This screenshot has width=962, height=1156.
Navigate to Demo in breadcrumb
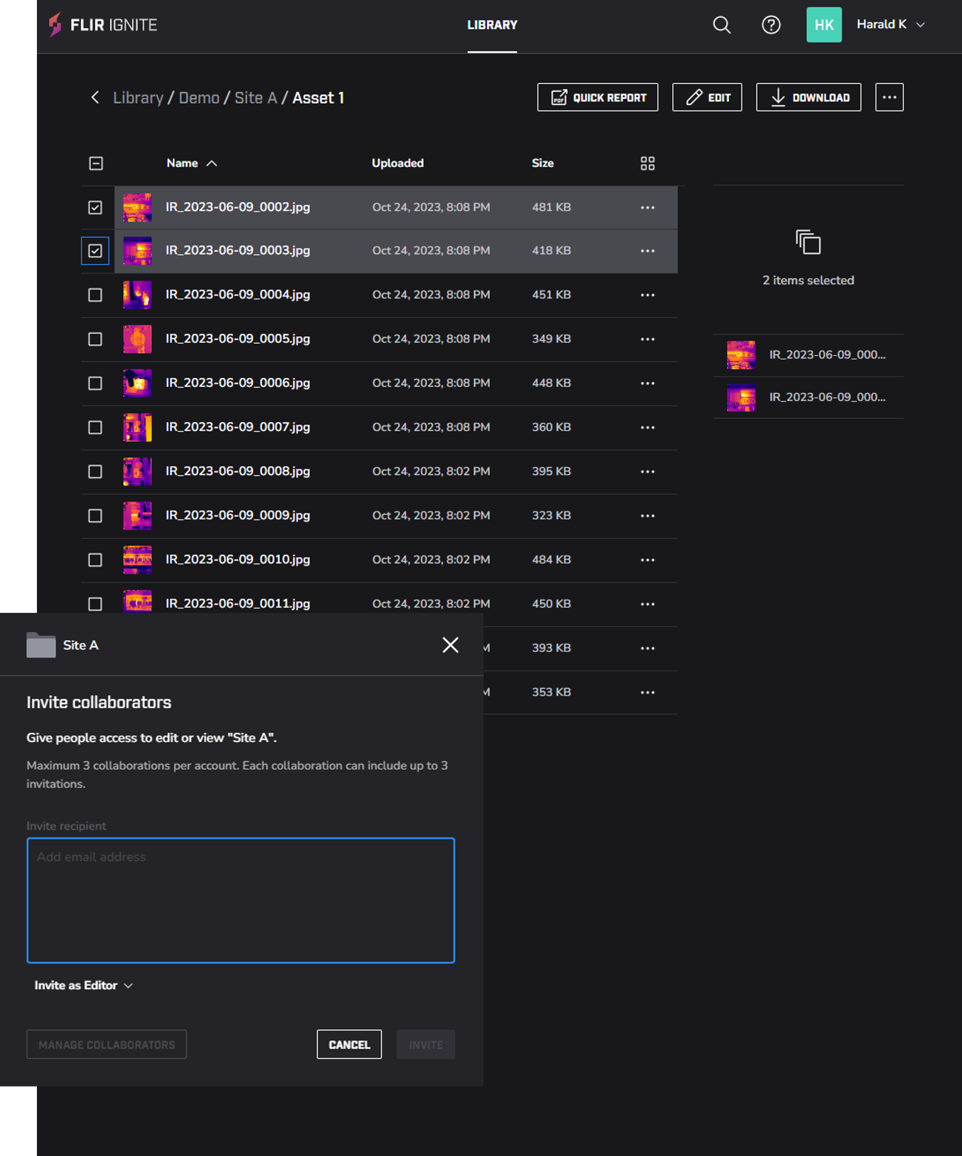pyautogui.click(x=199, y=98)
